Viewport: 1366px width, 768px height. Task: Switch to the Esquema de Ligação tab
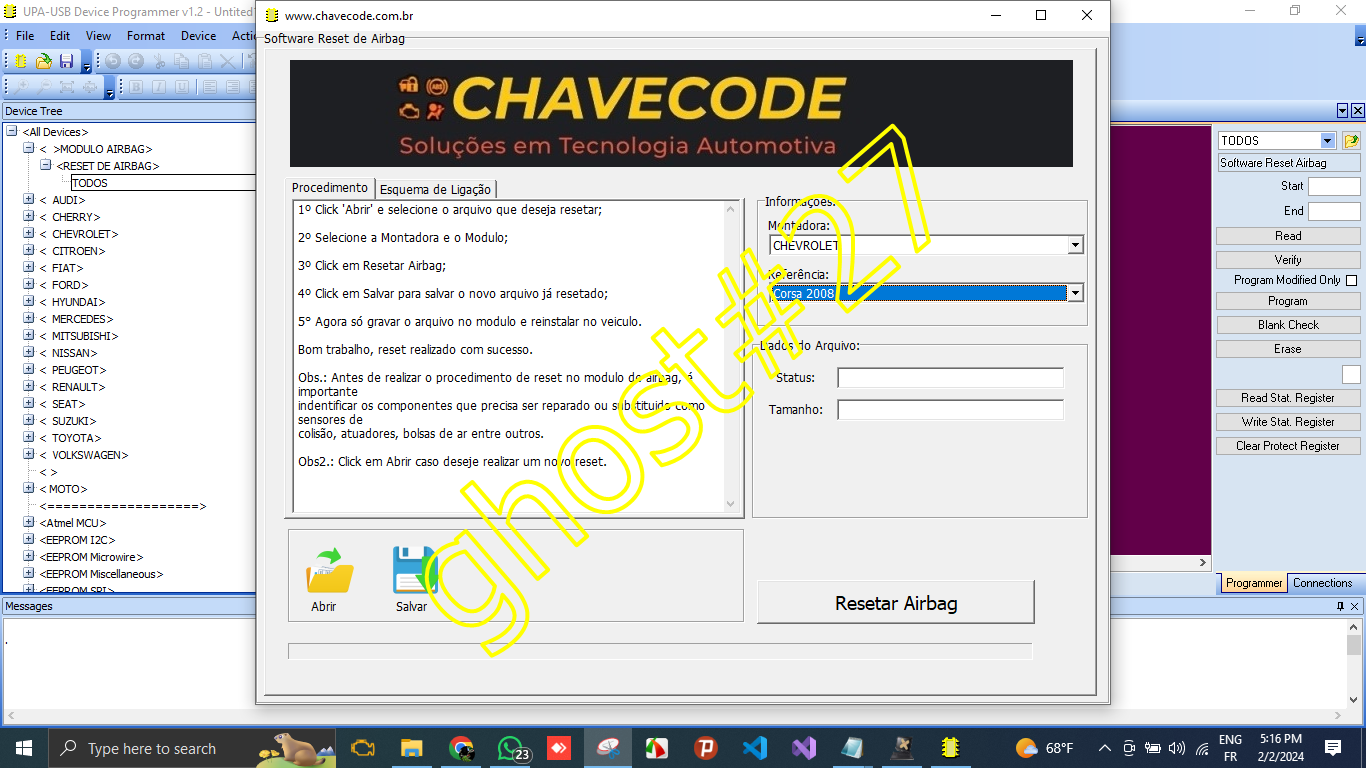[436, 189]
